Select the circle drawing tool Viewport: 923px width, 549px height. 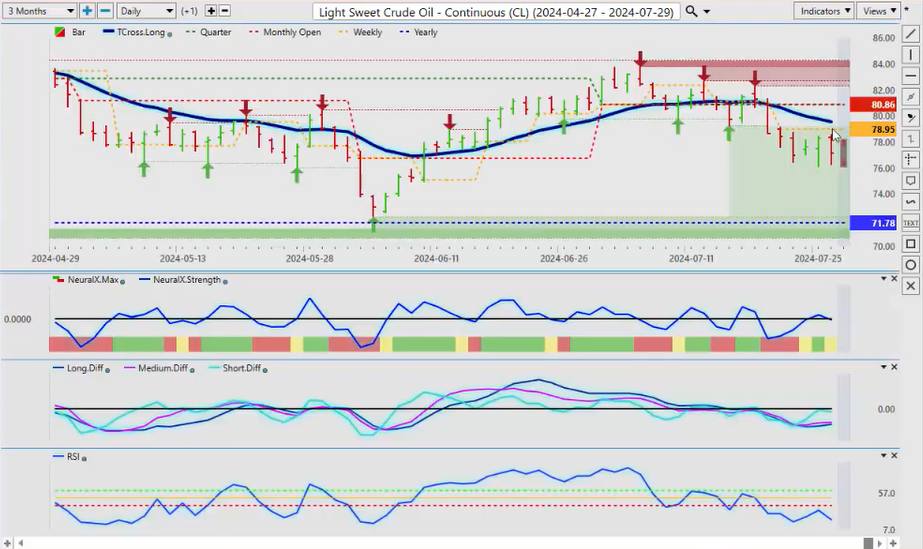coord(910,265)
